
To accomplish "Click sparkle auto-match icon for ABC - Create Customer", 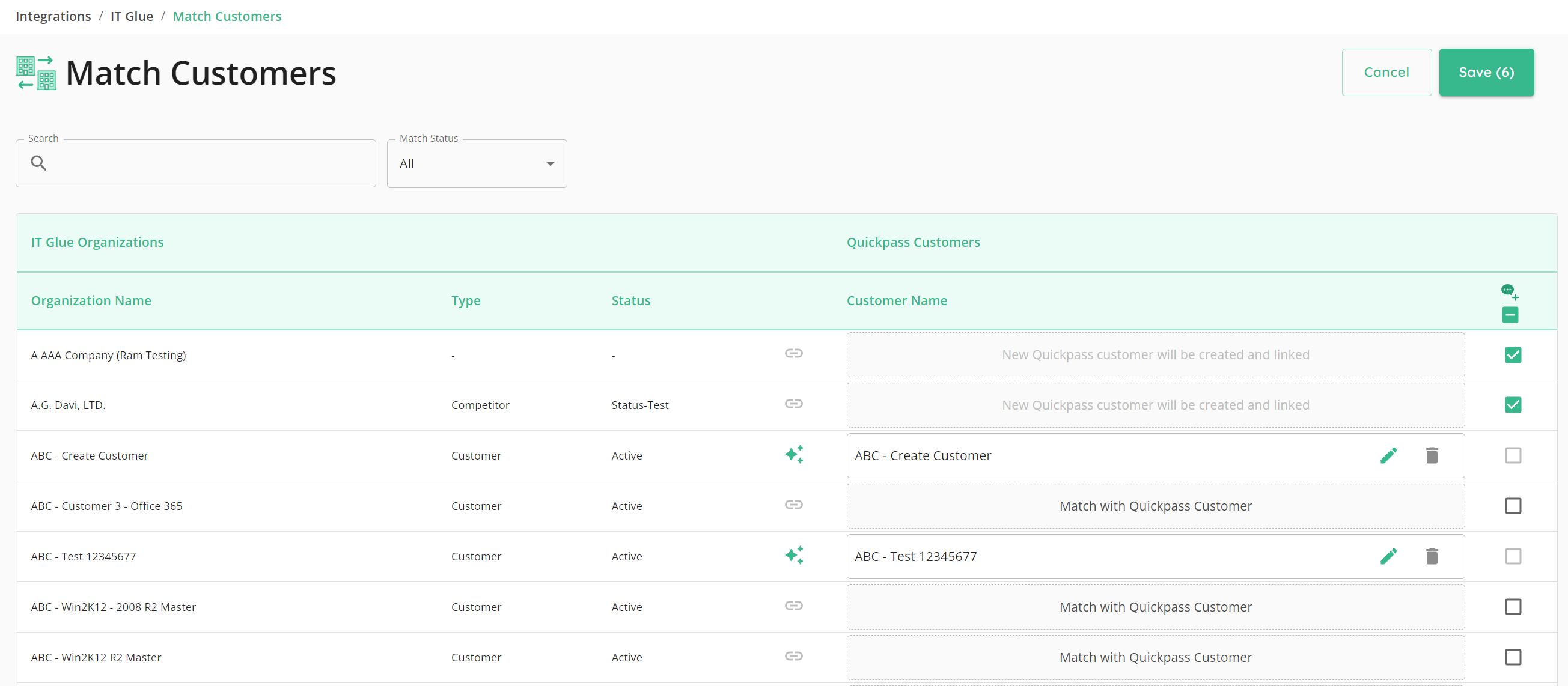I will pos(794,454).
